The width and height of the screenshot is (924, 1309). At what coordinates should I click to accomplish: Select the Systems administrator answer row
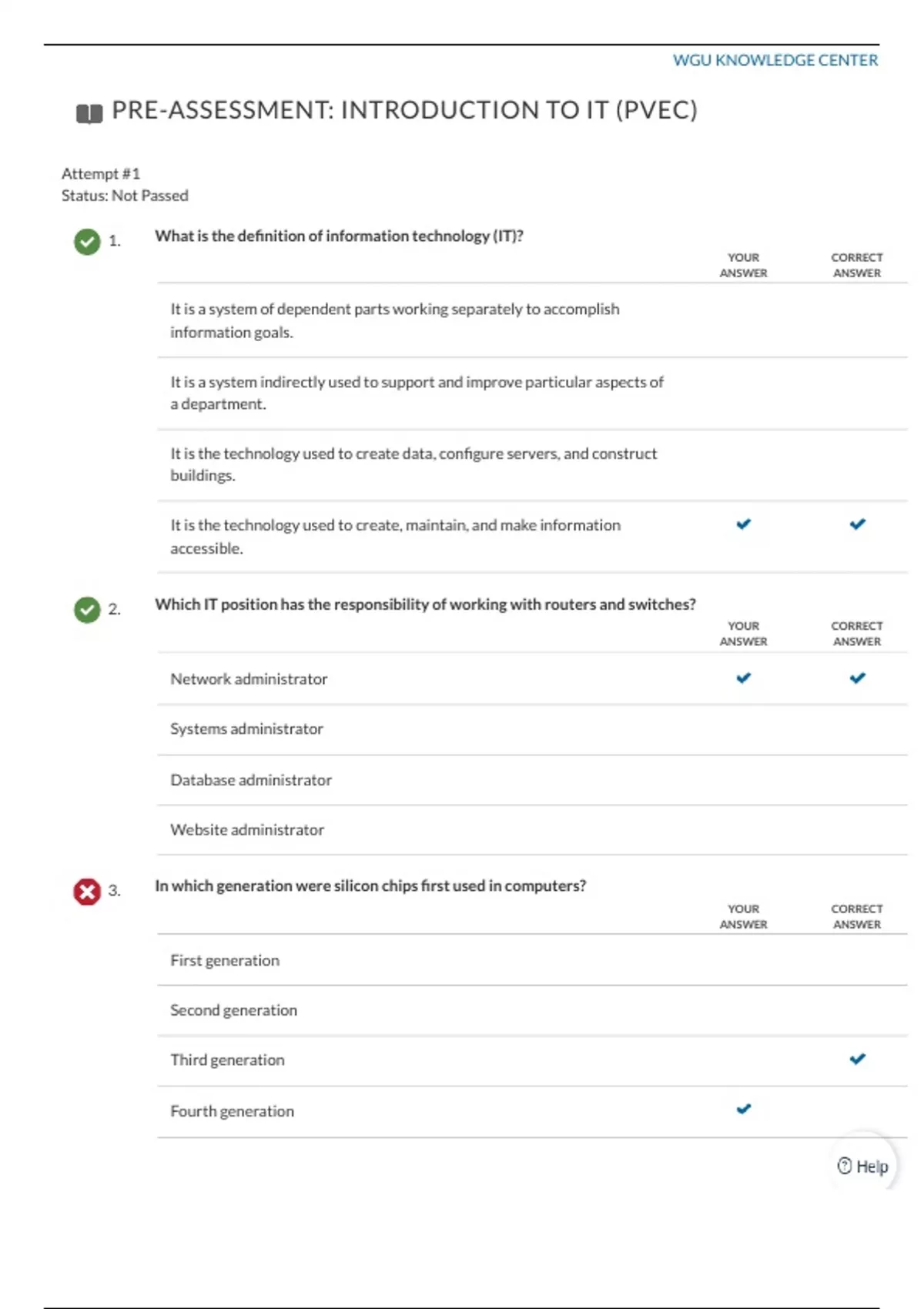point(246,729)
